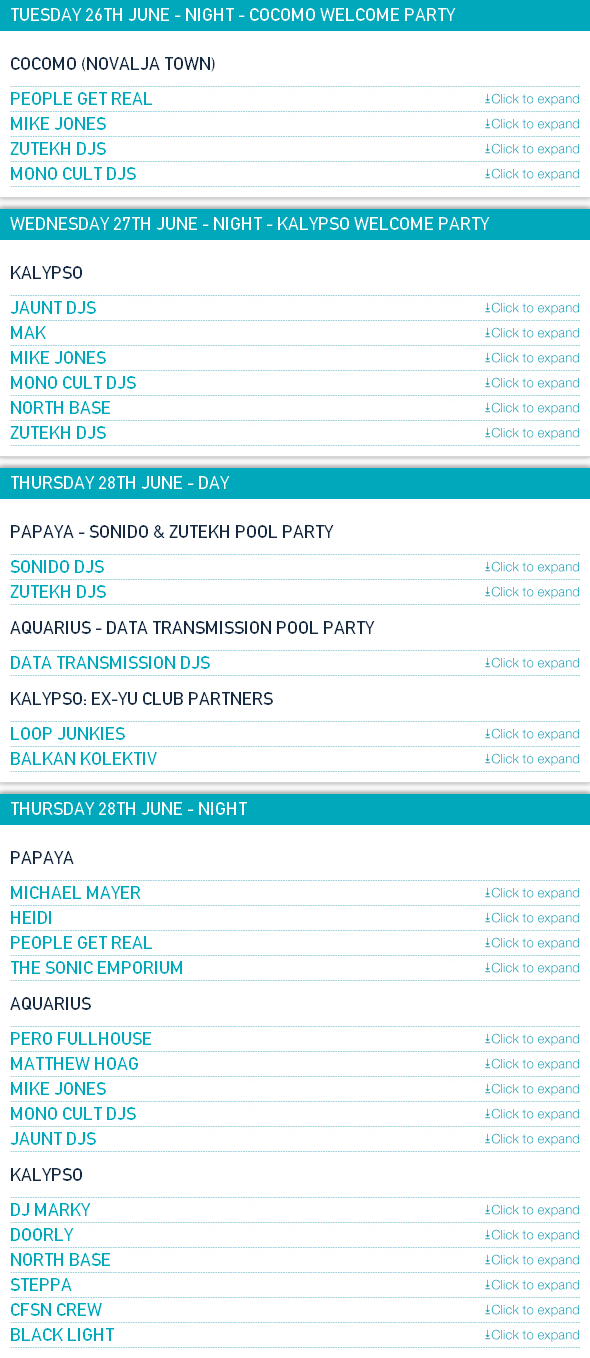Expand Balkan Kolektiv details
The width and height of the screenshot is (590, 1358).
[532, 759]
